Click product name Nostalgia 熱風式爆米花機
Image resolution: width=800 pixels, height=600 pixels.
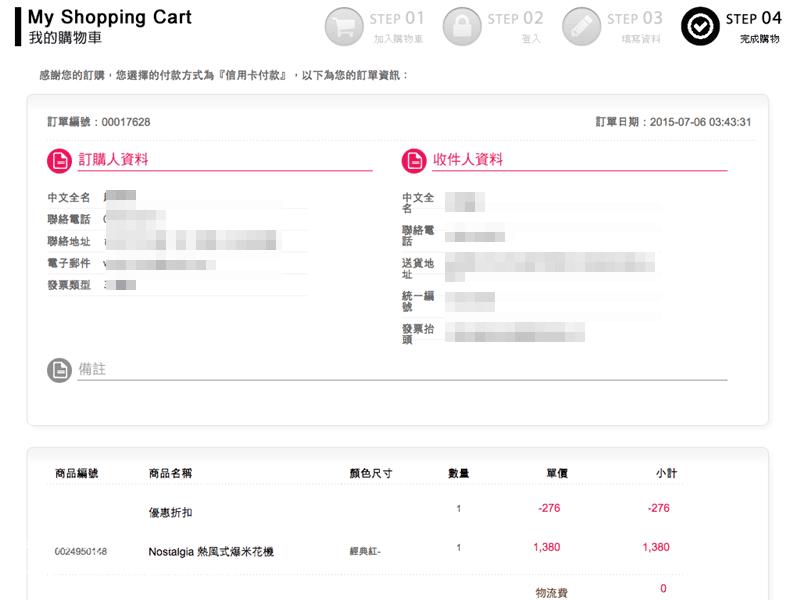pyautogui.click(x=211, y=552)
